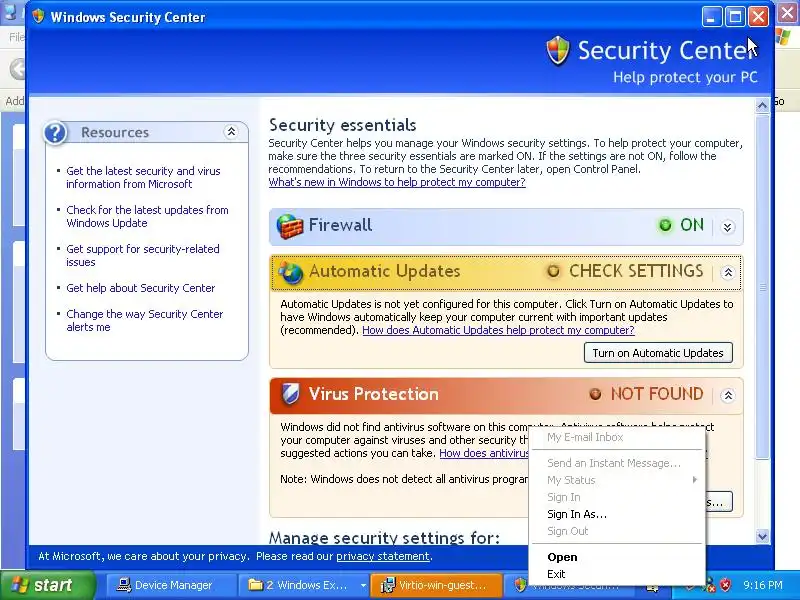Minimize the Windows Security Center window
Image resolution: width=800 pixels, height=600 pixels.
click(712, 17)
